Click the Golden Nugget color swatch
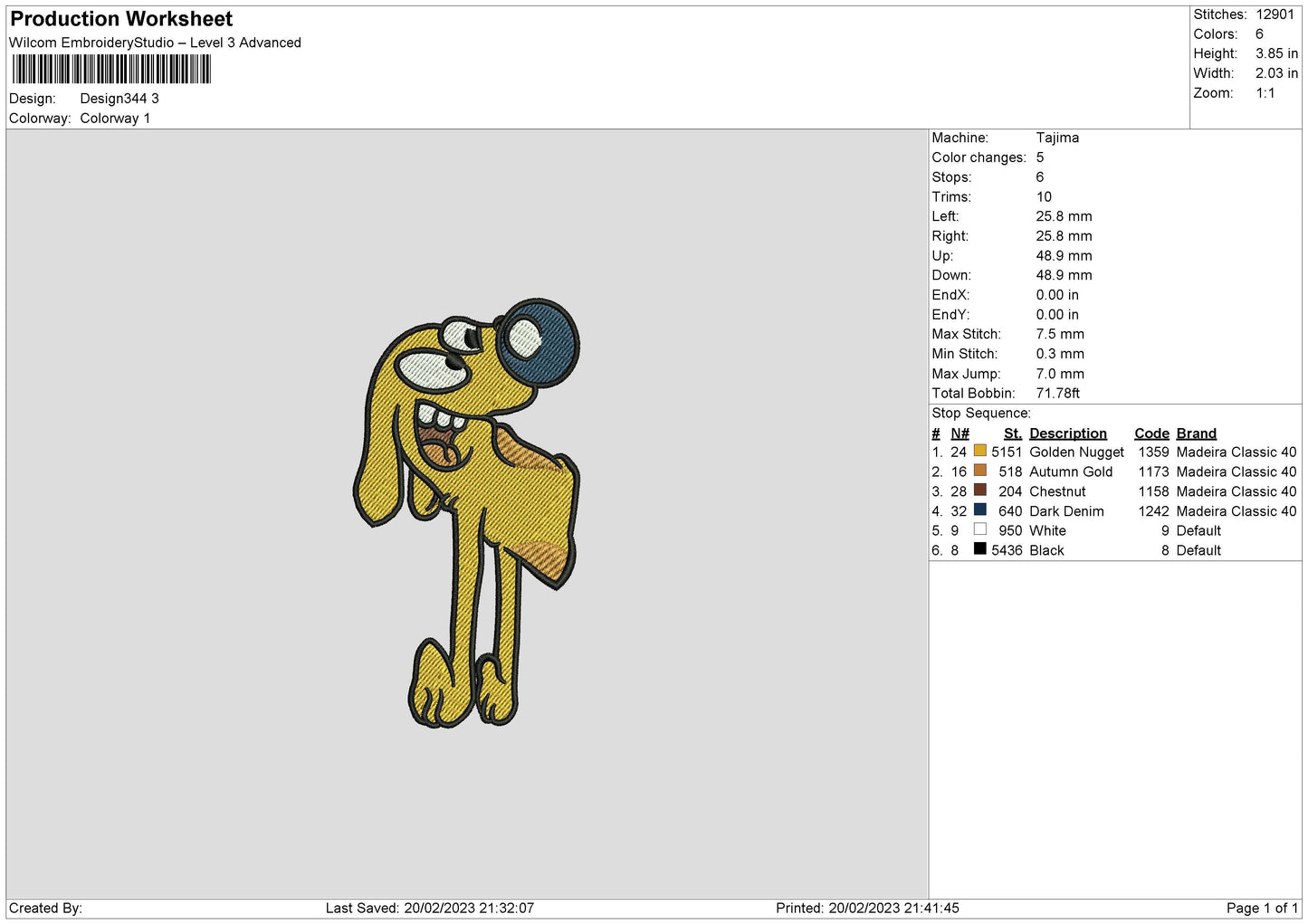The width and height of the screenshot is (1308, 924). click(979, 451)
